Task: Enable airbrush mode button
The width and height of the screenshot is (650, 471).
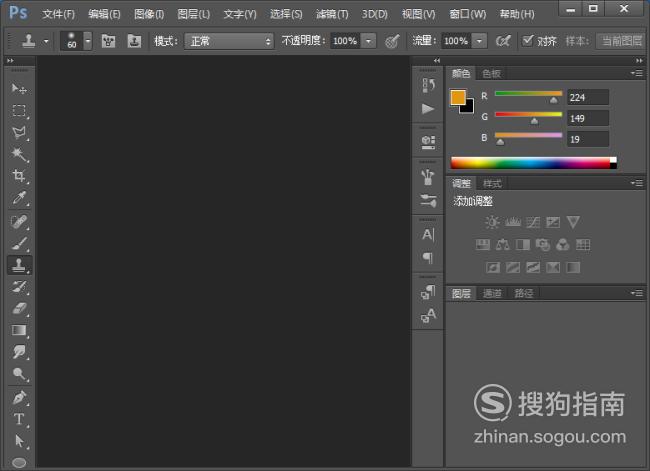Action: pyautogui.click(x=503, y=41)
